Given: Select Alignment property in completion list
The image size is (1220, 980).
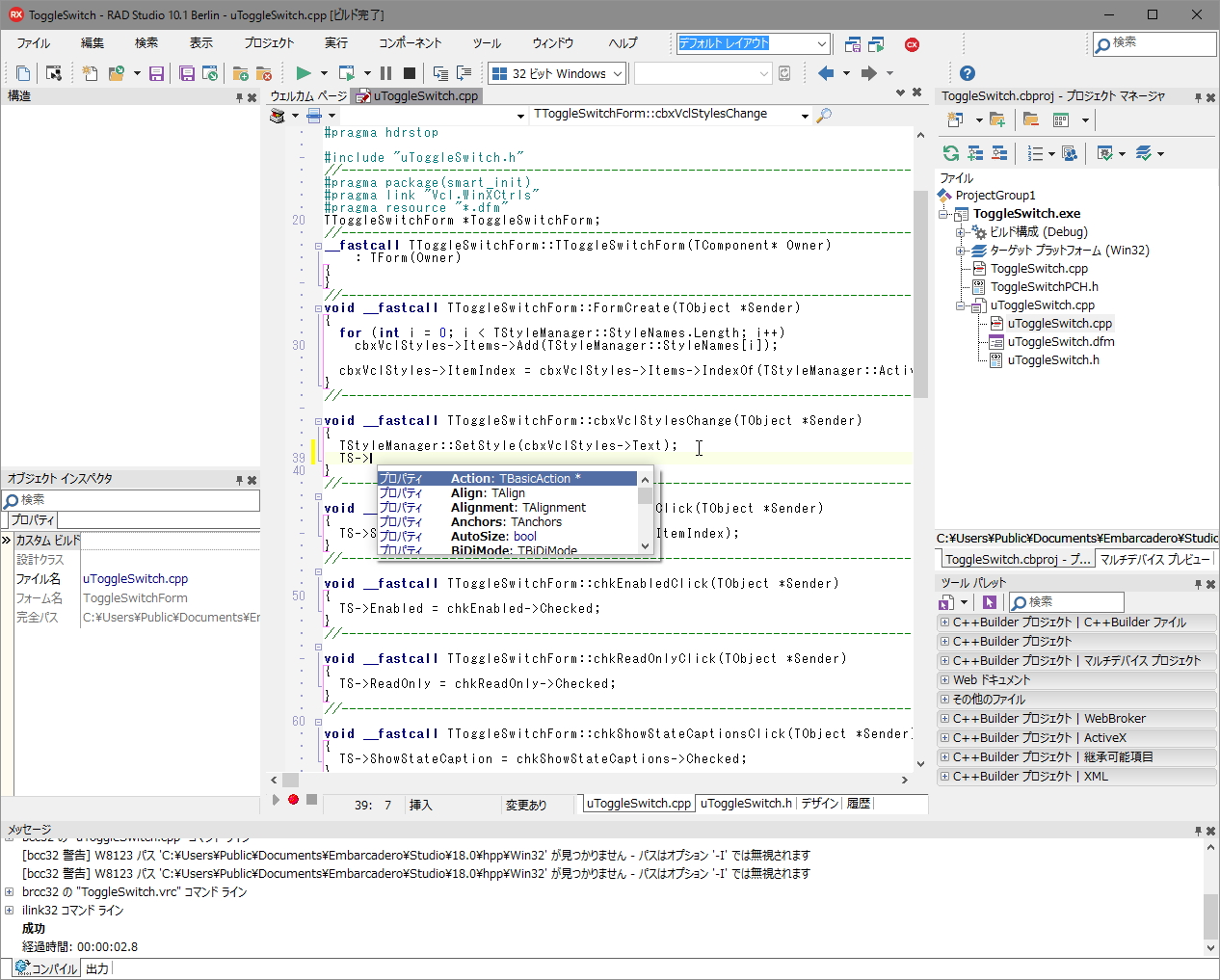Looking at the screenshot, I should point(517,508).
